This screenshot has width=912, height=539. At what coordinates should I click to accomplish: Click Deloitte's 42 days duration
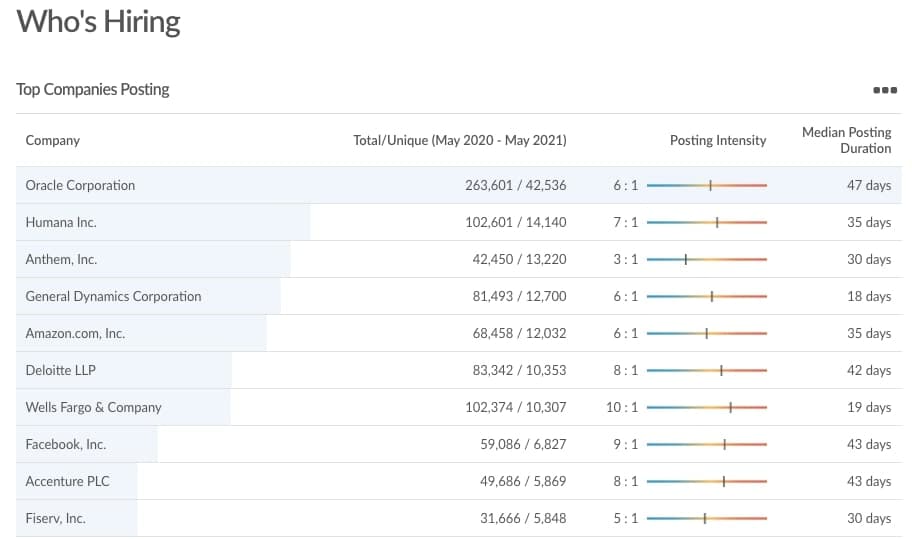pyautogui.click(x=869, y=370)
